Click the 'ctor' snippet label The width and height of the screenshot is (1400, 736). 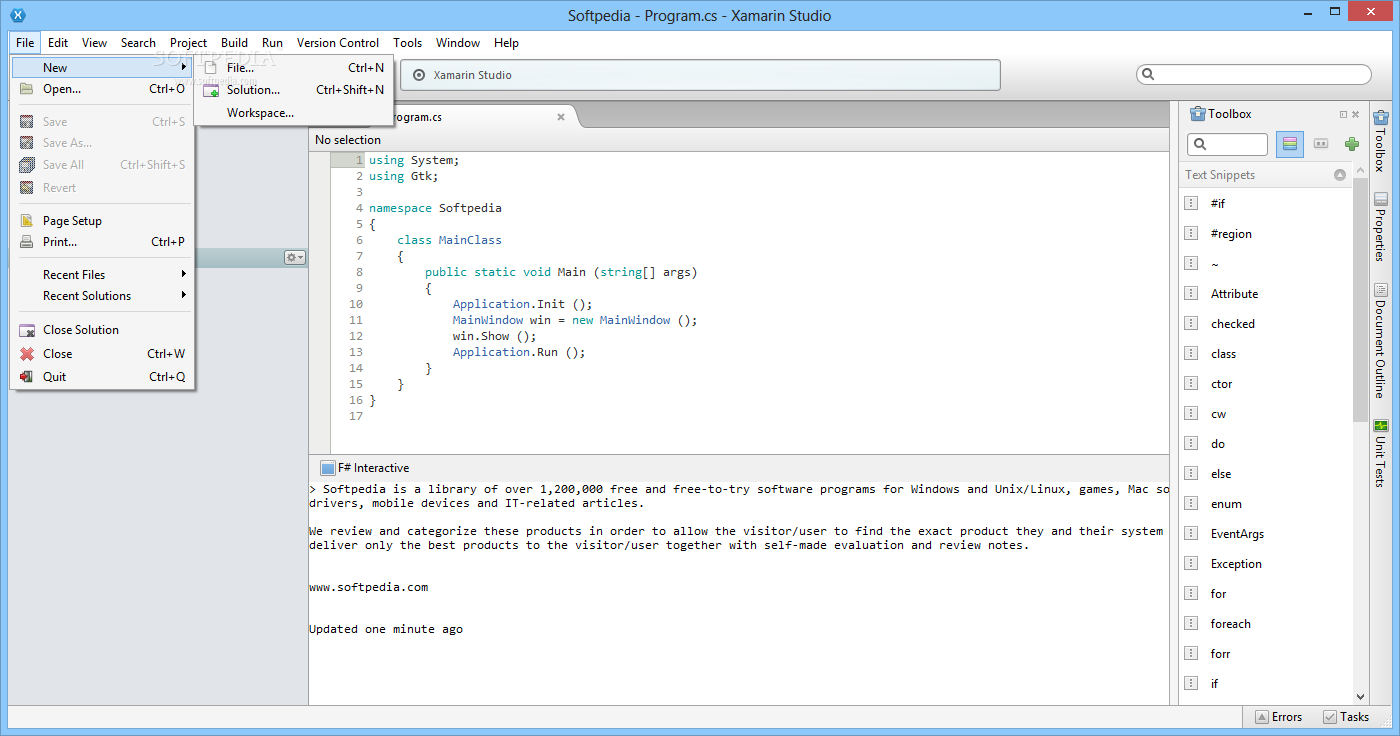[x=1221, y=384]
